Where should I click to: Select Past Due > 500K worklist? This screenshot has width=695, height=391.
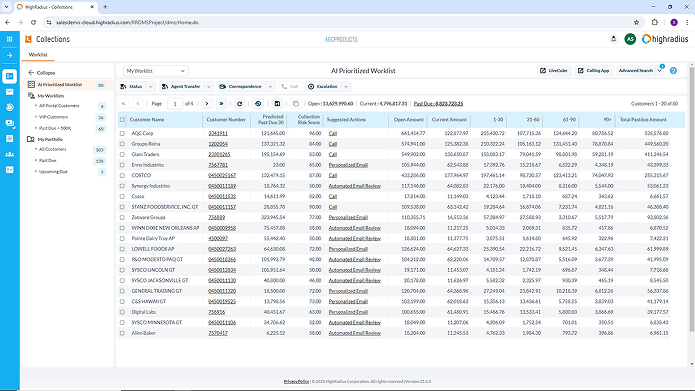coord(55,128)
